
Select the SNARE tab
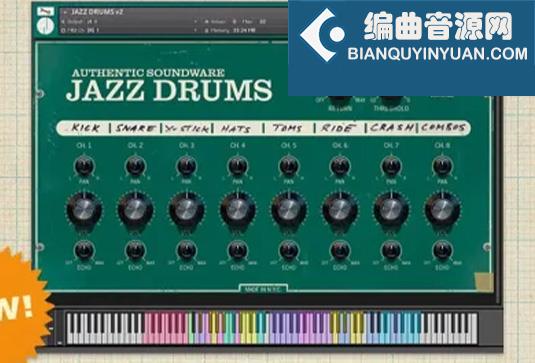(x=135, y=128)
